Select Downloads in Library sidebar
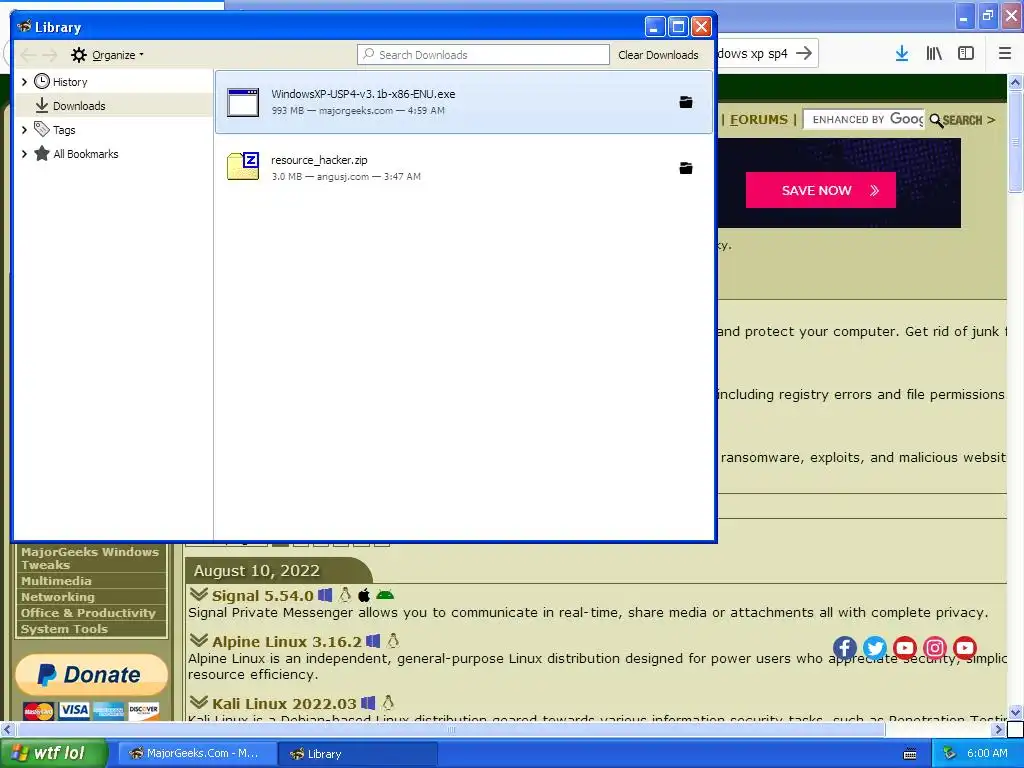1024x768 pixels. [78, 106]
